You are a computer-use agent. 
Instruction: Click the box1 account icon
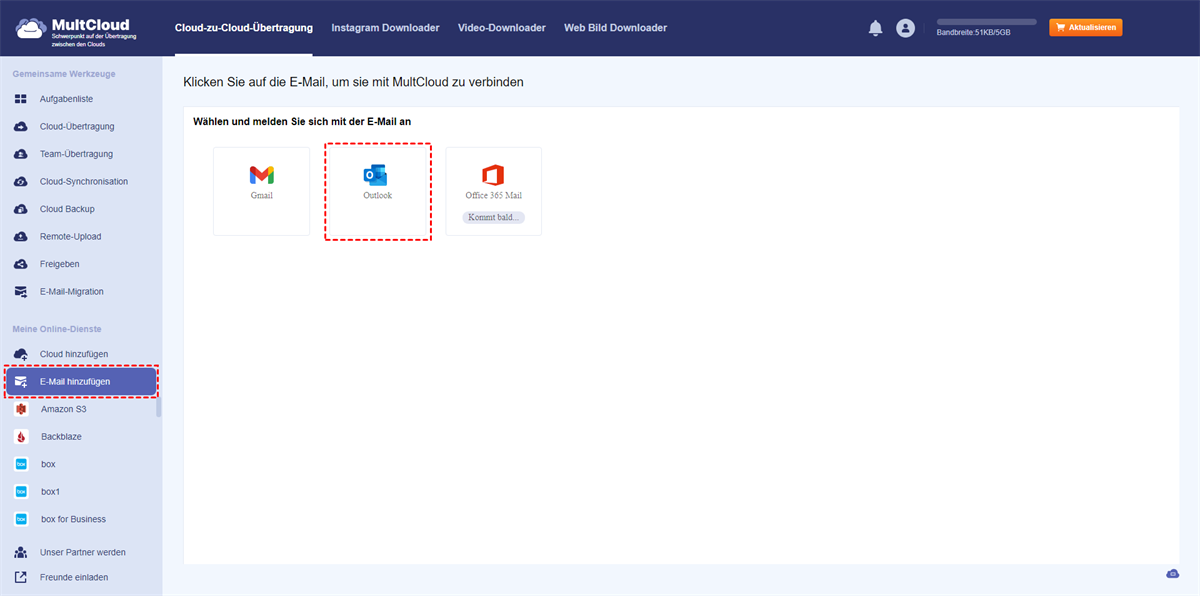click(x=21, y=492)
